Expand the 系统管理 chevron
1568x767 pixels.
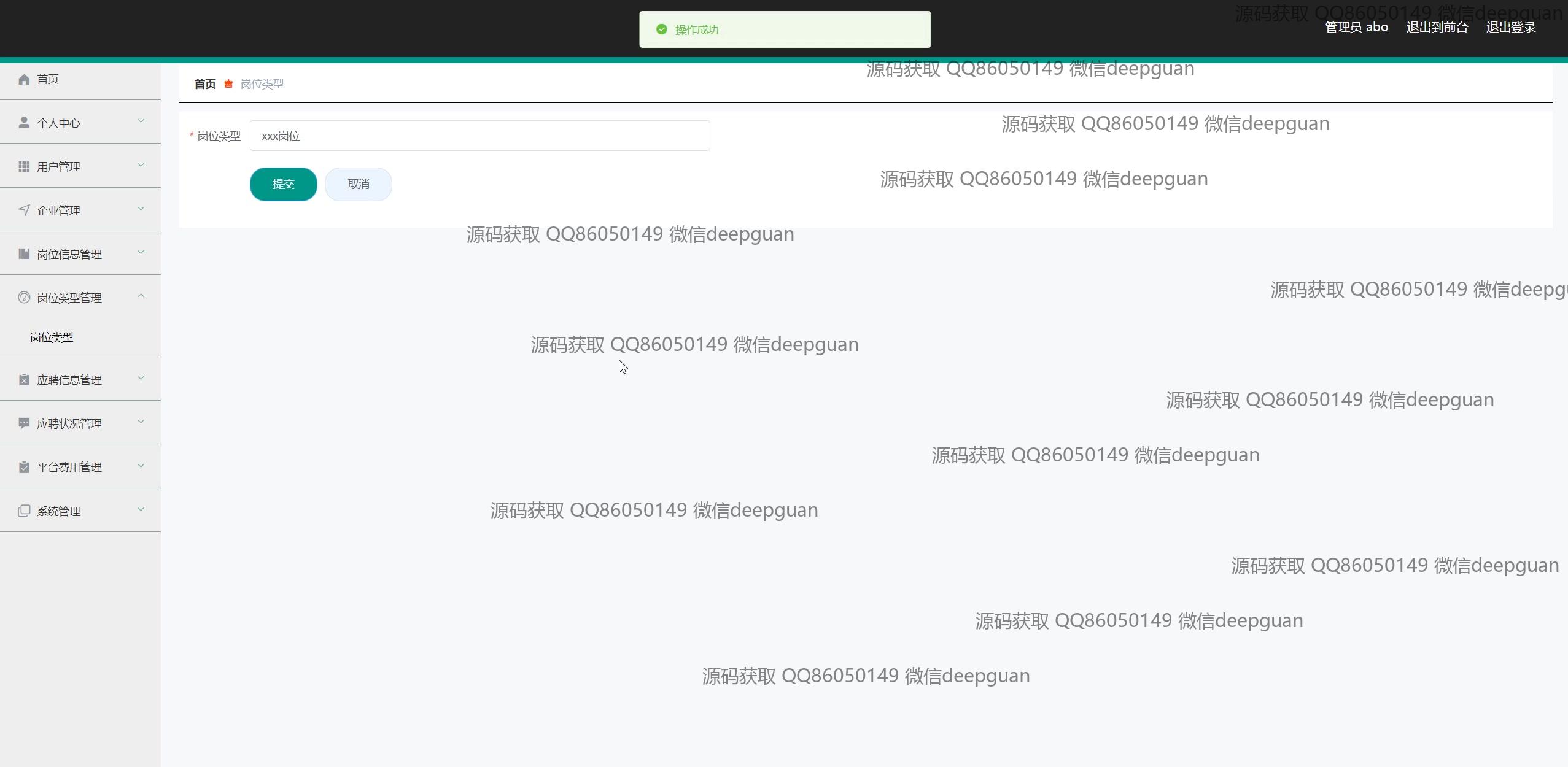coord(141,509)
